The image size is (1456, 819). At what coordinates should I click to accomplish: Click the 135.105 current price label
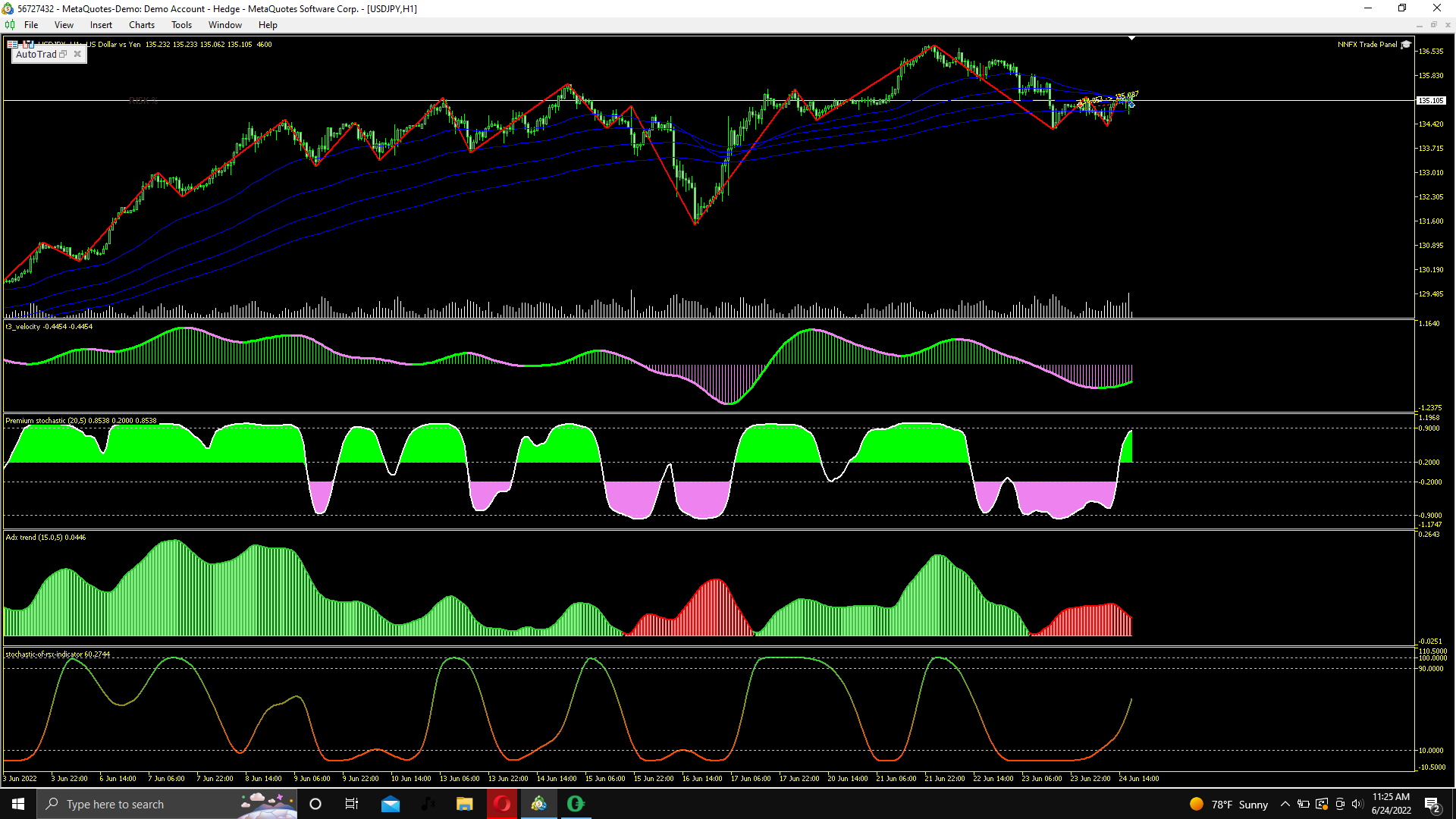click(x=1431, y=101)
